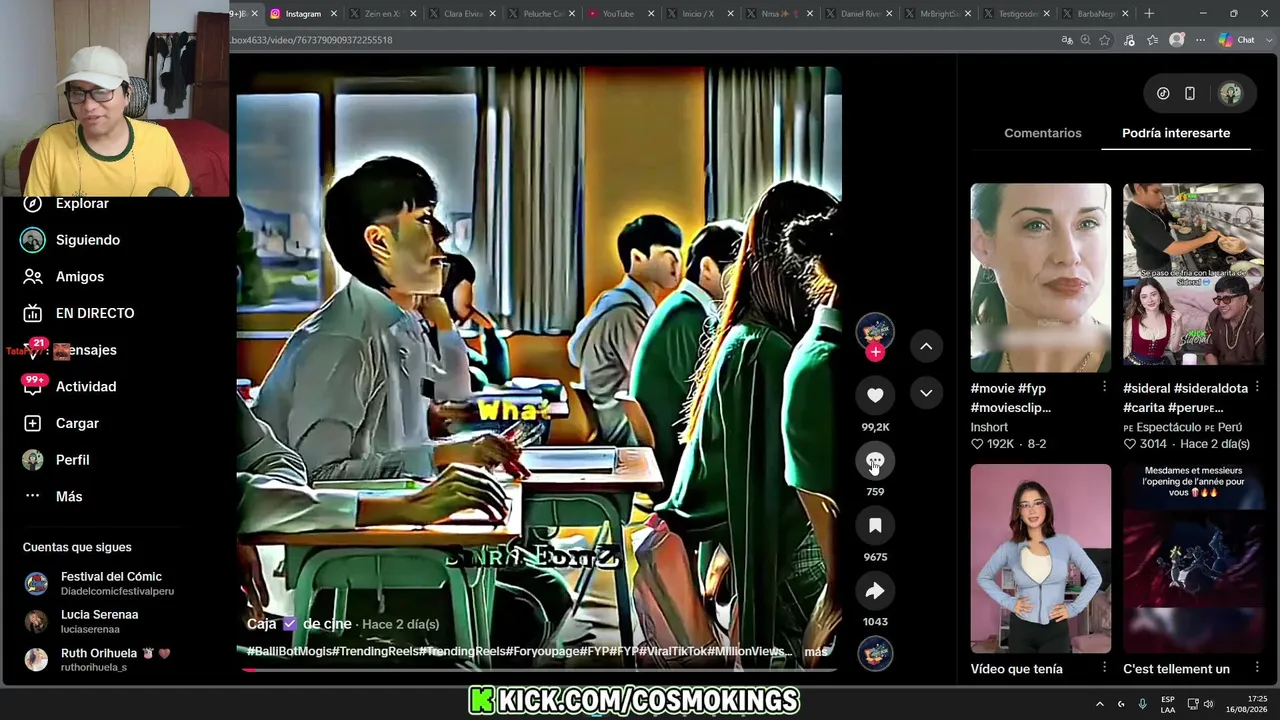Screen dimensions: 1280x720
Task: Share the video using the arrow icon
Action: click(875, 591)
